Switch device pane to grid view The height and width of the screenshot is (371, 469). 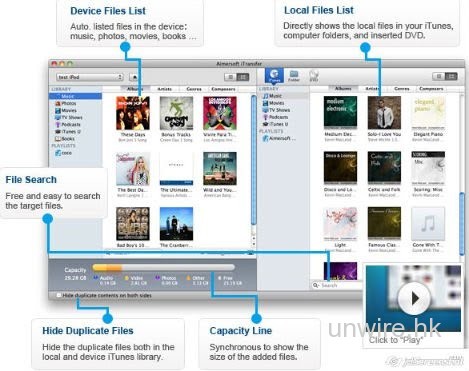coord(243,77)
